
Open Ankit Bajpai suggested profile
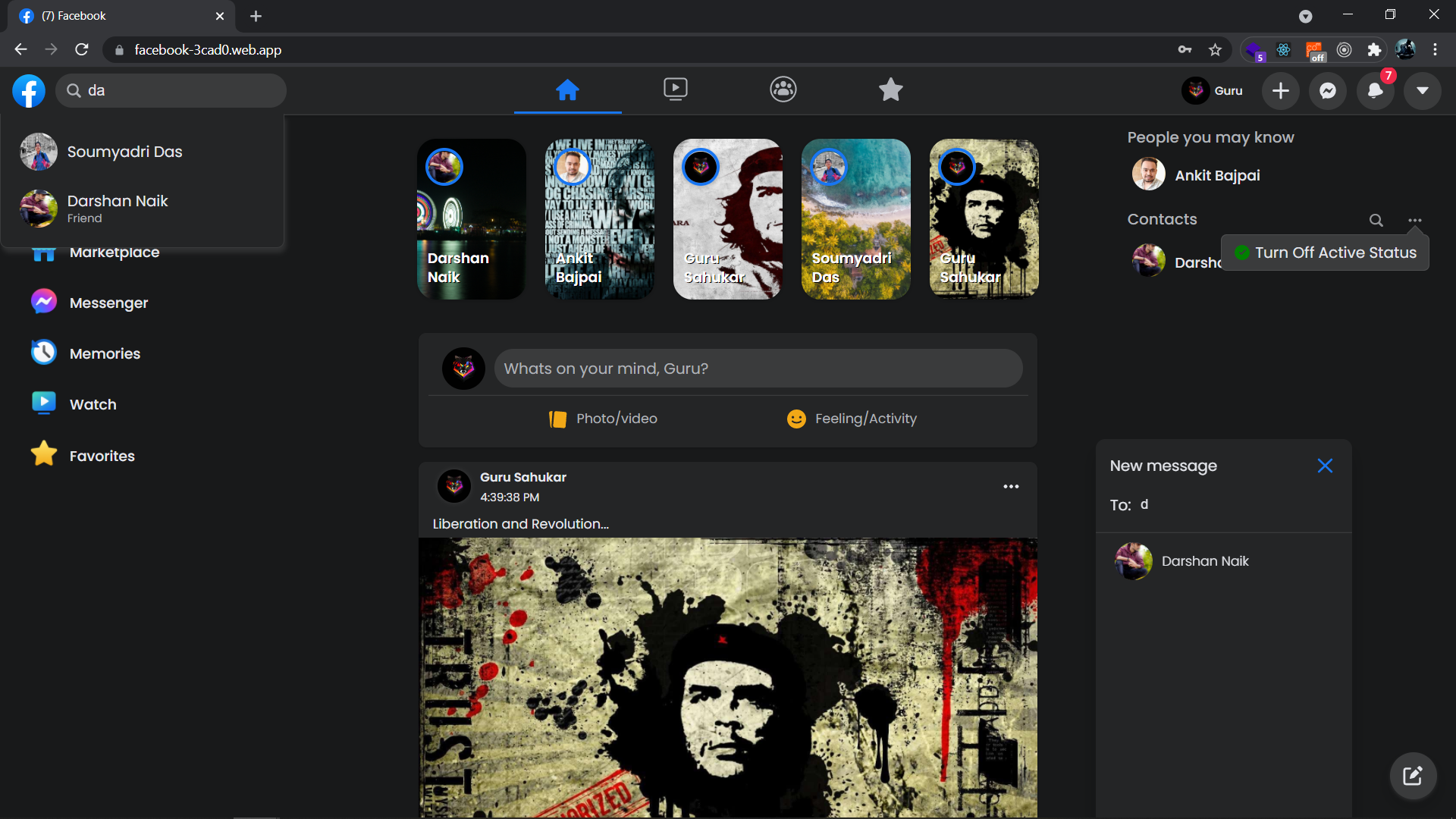pos(1196,175)
